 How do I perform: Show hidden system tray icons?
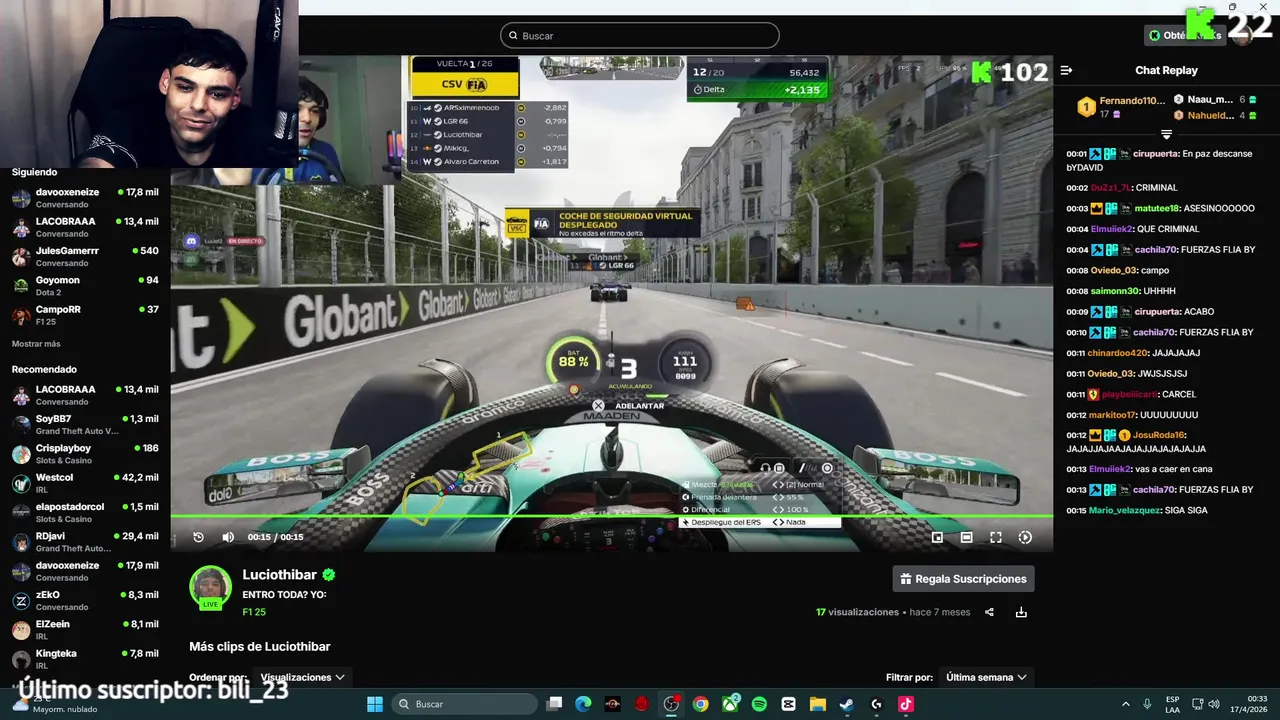click(1125, 704)
